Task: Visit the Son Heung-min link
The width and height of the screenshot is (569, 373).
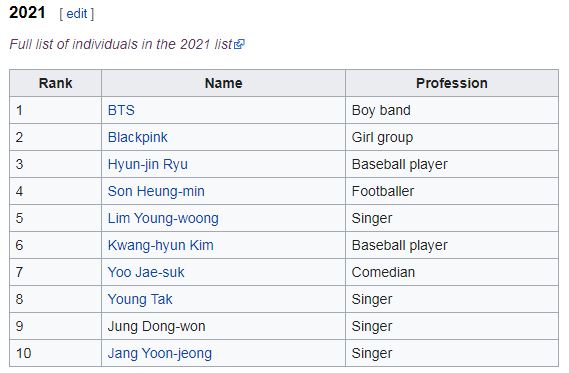Action: (156, 191)
